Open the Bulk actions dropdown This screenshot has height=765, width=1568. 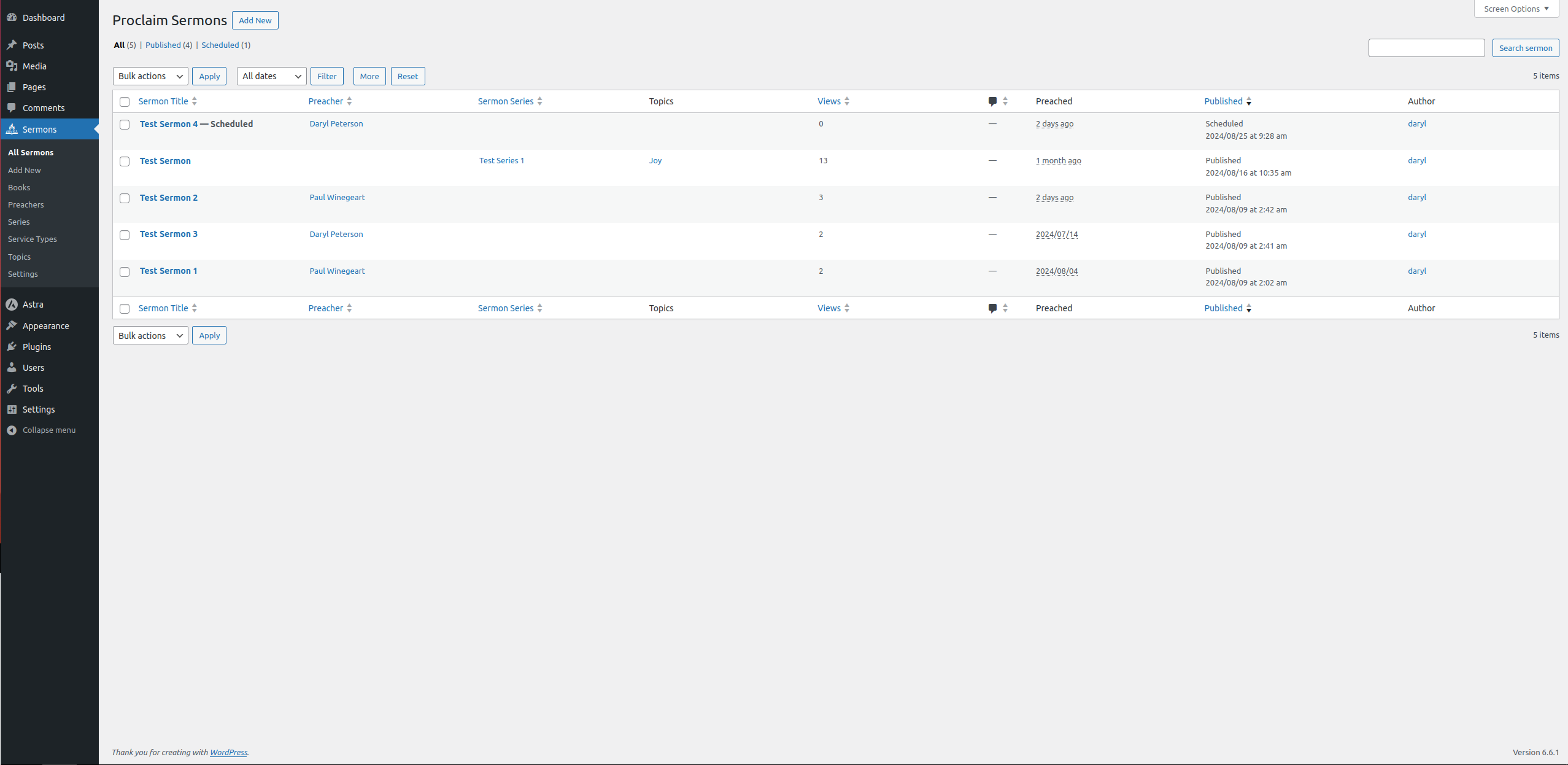pyautogui.click(x=150, y=76)
